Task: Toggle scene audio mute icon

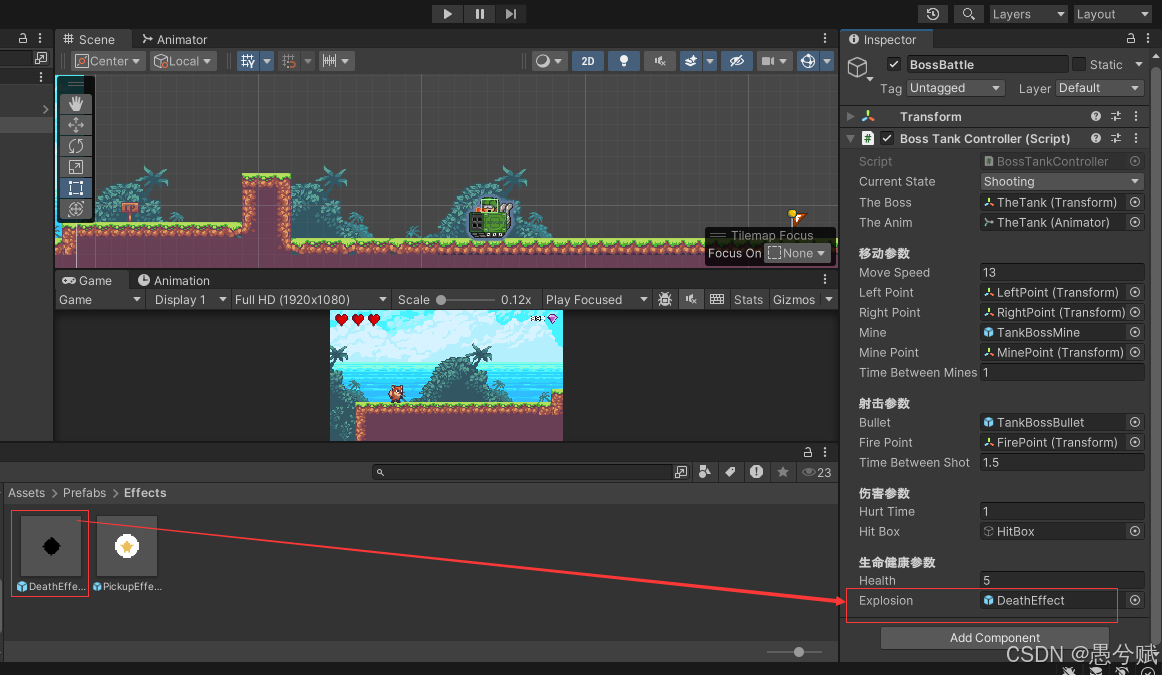Action: coord(660,61)
